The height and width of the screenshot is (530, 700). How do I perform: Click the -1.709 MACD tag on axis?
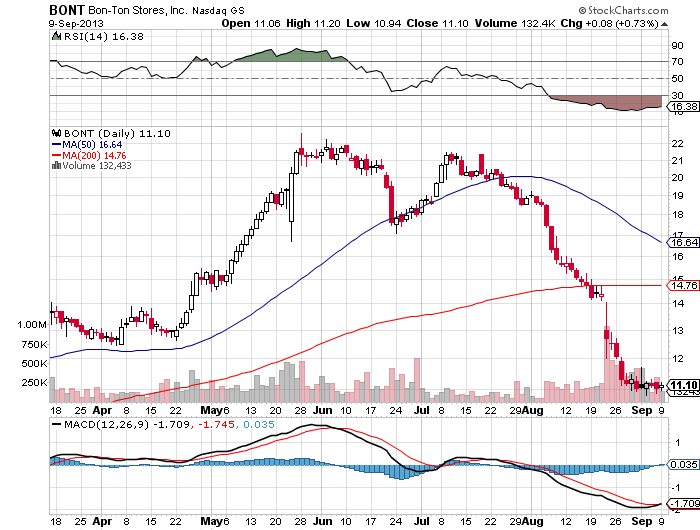pos(683,504)
